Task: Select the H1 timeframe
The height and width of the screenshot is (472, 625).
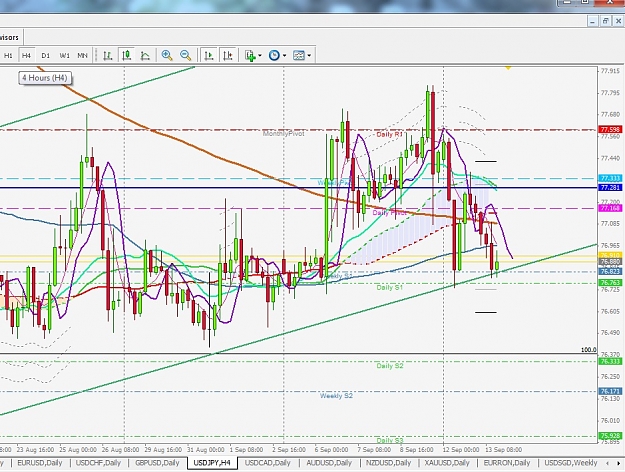Action: [8, 55]
